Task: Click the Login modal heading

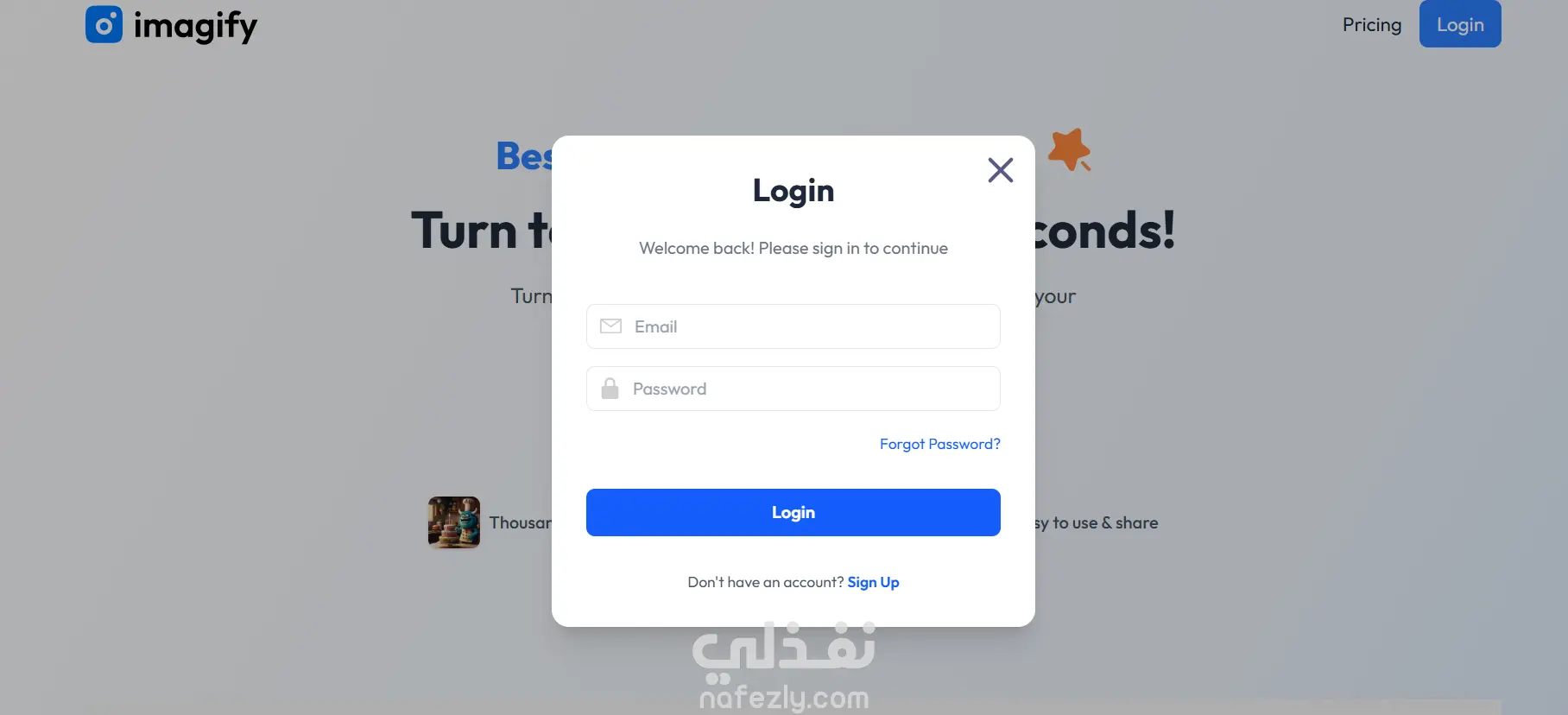Action: [x=793, y=191]
